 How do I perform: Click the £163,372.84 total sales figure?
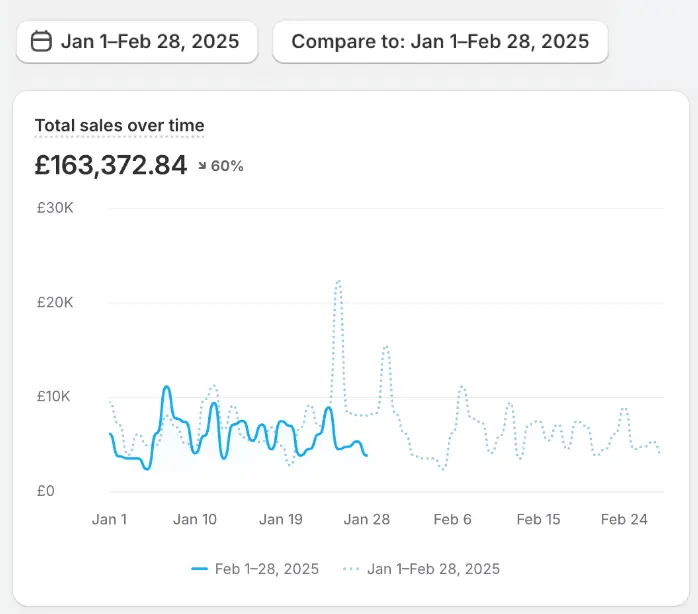click(x=111, y=165)
